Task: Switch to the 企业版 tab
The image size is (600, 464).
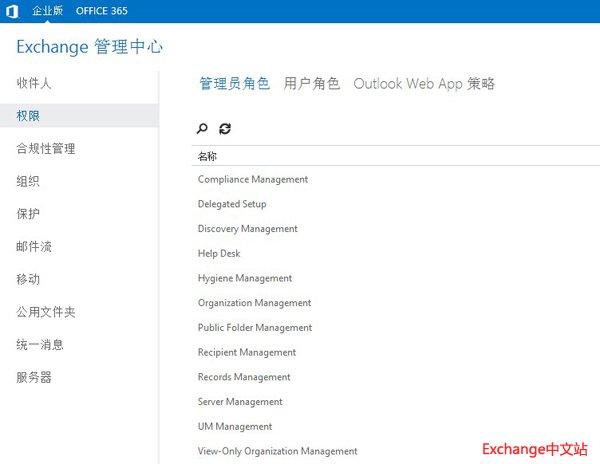Action: [x=48, y=11]
